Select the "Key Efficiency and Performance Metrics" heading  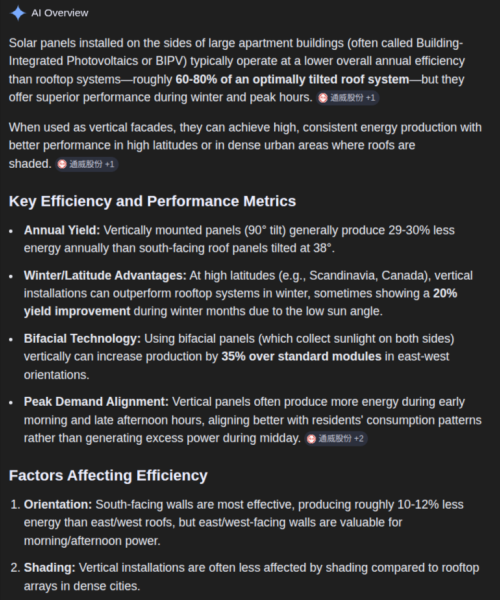[x=152, y=201]
